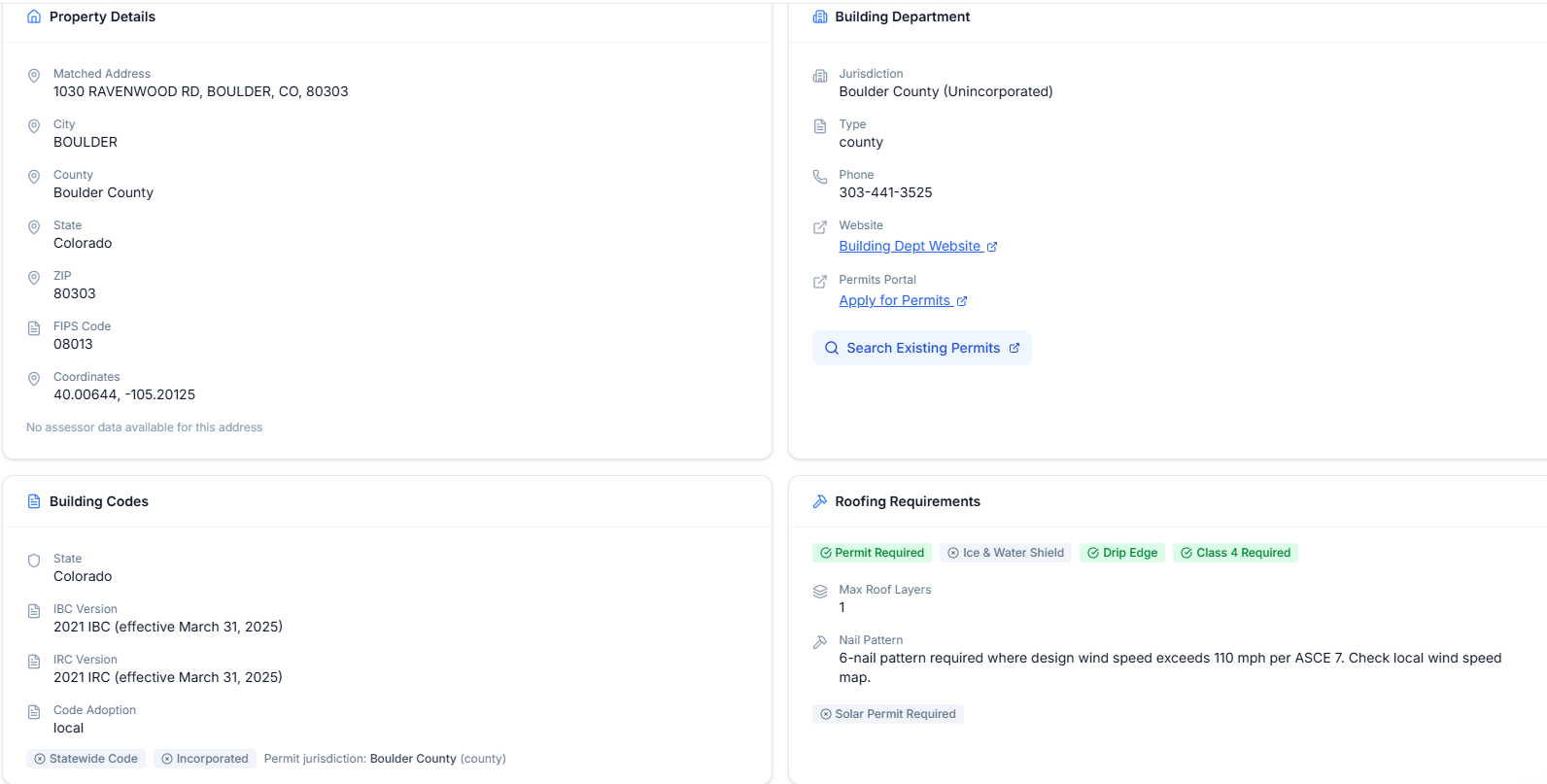
Task: Click the Boulder County (Unincorporated) jurisdiction text
Action: tap(945, 92)
